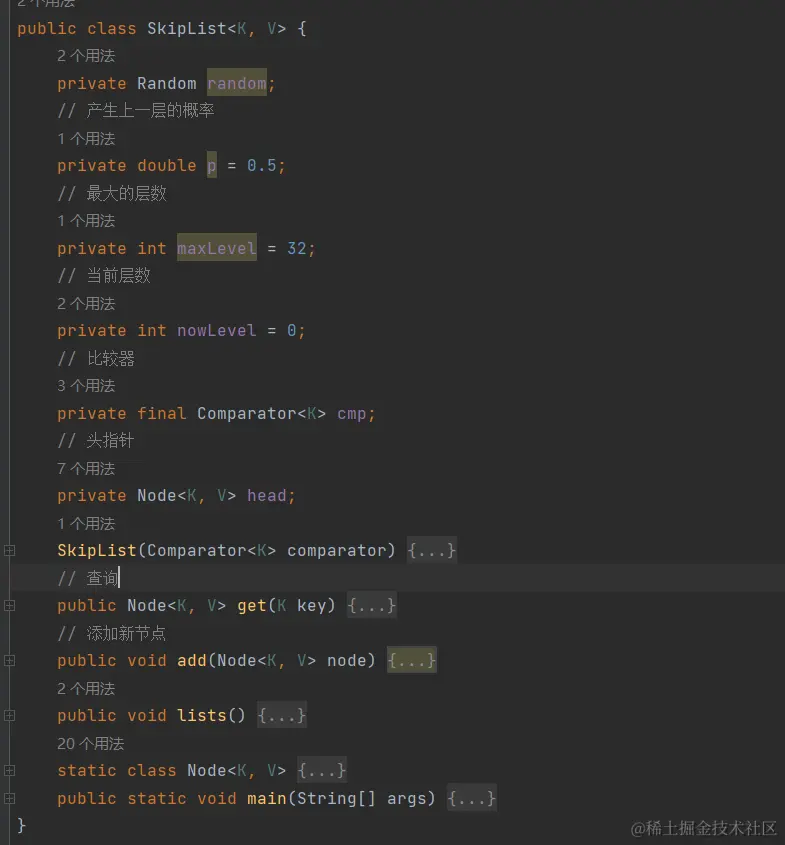This screenshot has width=785, height=845.
Task: Open the '2 个用法' hint above random field
Action: pyautogui.click(x=86, y=56)
